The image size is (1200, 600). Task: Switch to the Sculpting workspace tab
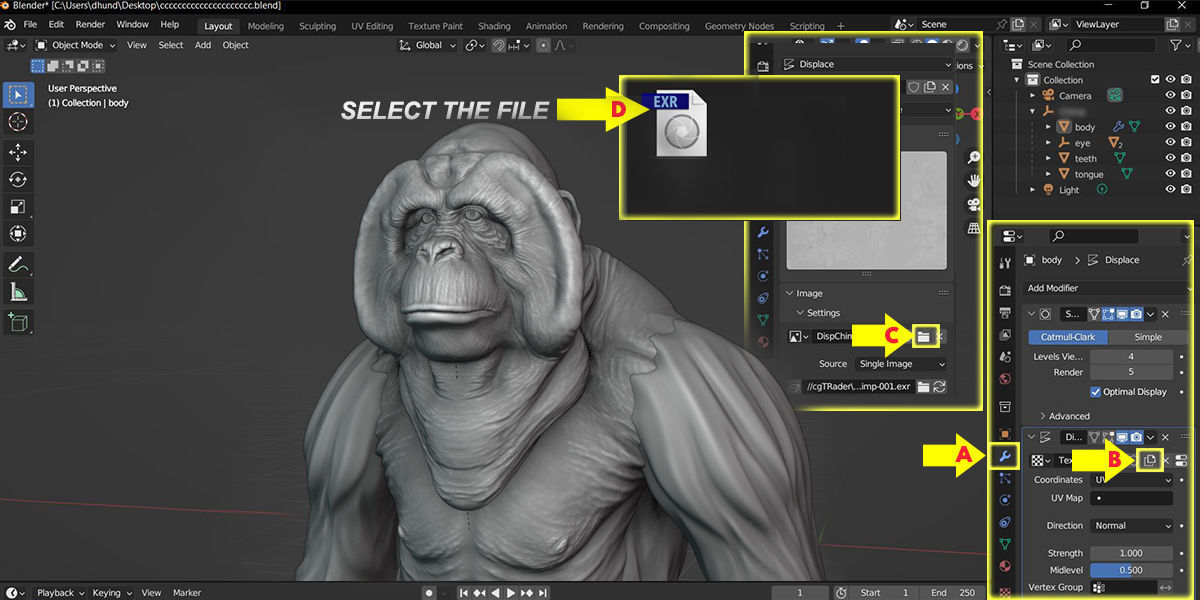[317, 26]
